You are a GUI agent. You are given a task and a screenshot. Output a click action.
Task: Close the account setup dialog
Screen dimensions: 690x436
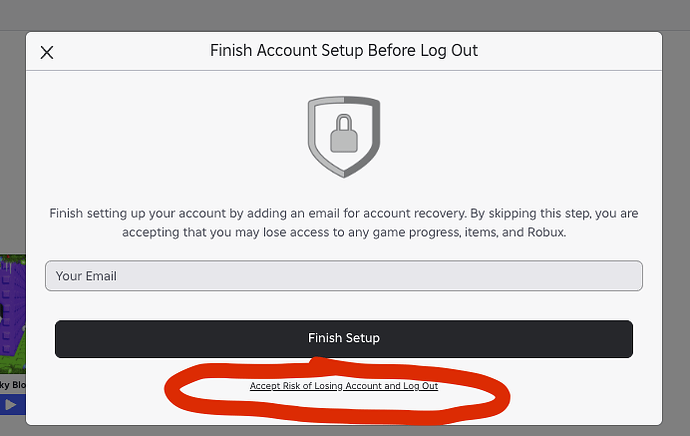tap(47, 53)
